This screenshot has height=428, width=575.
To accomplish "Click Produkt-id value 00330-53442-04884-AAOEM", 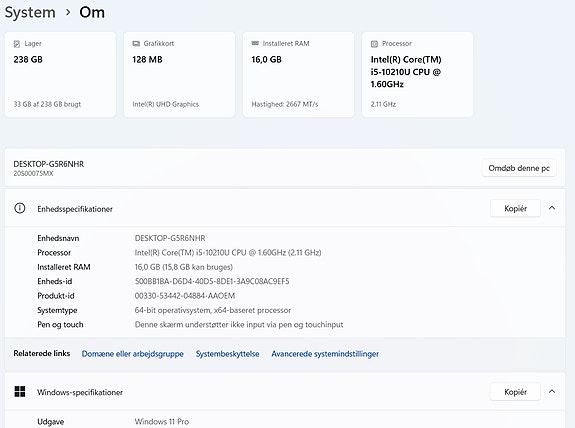I will (185, 296).
